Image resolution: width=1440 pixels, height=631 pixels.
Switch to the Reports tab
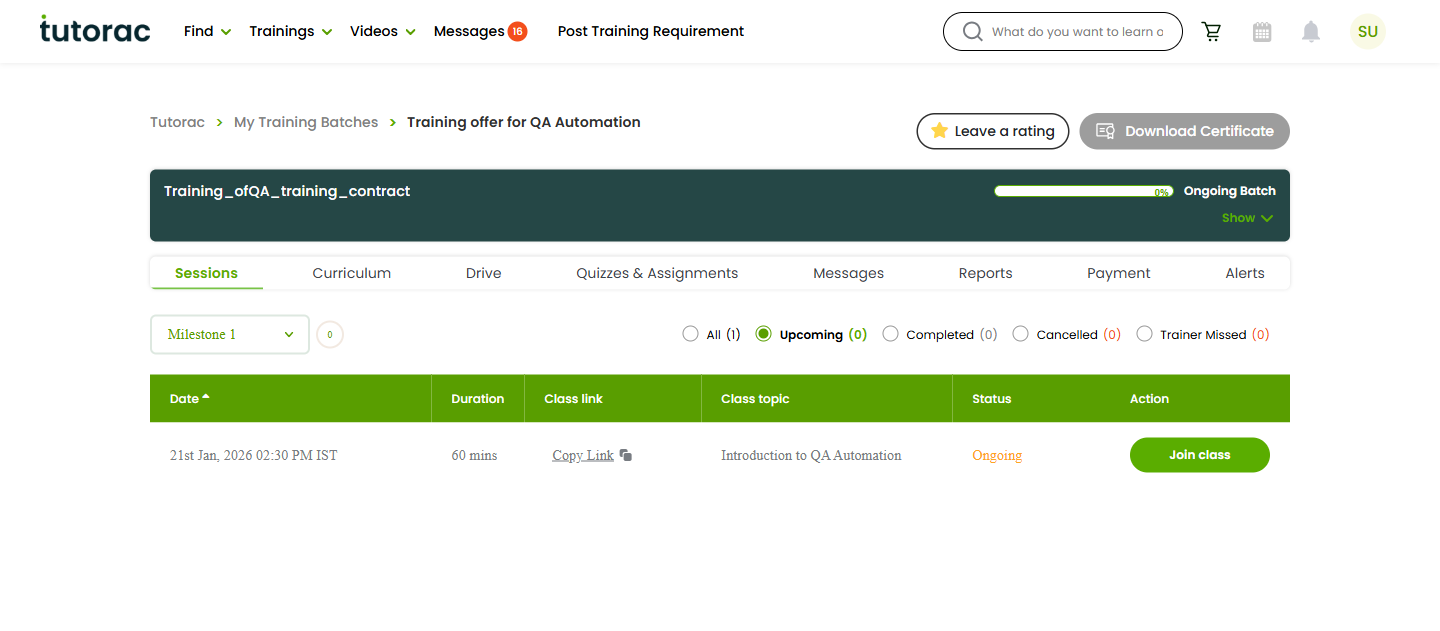tap(985, 273)
